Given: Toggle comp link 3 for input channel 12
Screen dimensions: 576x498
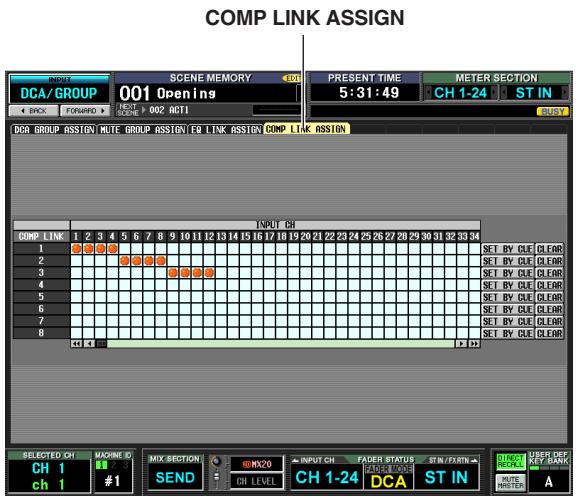Looking at the screenshot, I should click(x=209, y=273).
